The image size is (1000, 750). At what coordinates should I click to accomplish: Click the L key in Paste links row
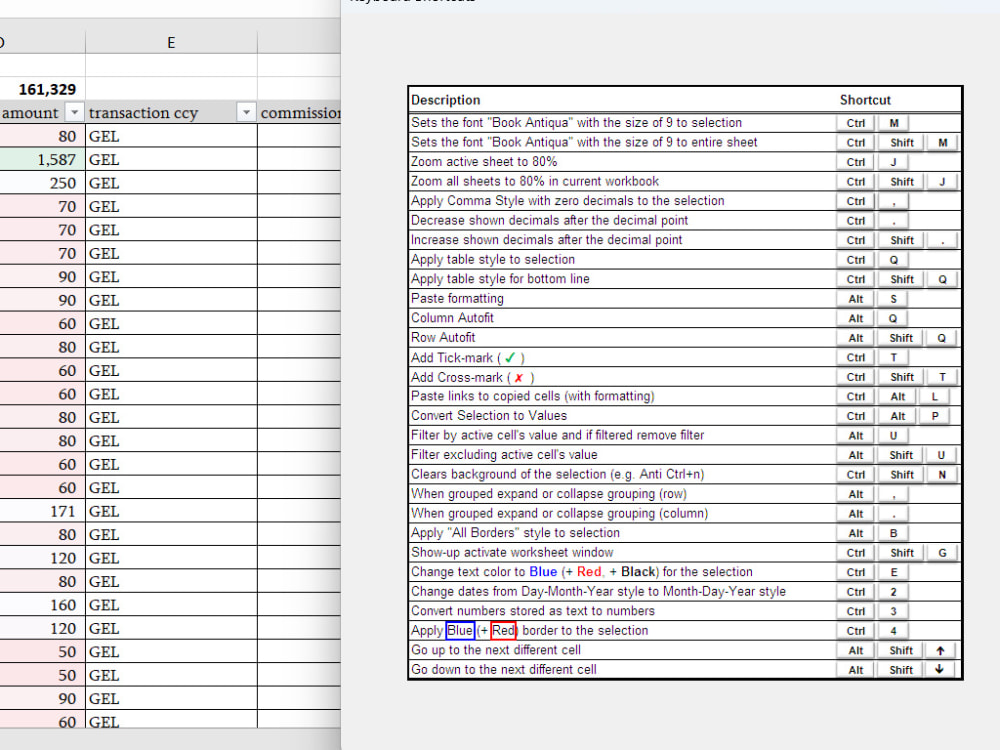(x=934, y=397)
